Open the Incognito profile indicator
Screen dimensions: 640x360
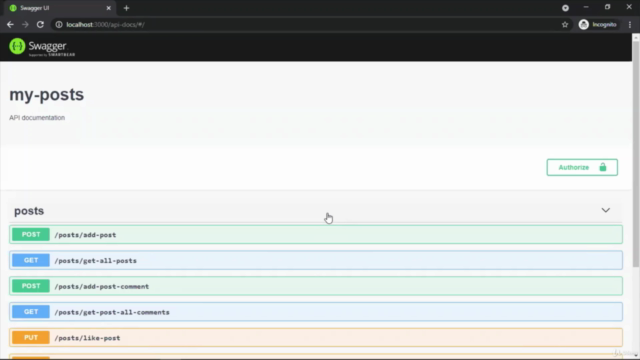pyautogui.click(x=598, y=24)
